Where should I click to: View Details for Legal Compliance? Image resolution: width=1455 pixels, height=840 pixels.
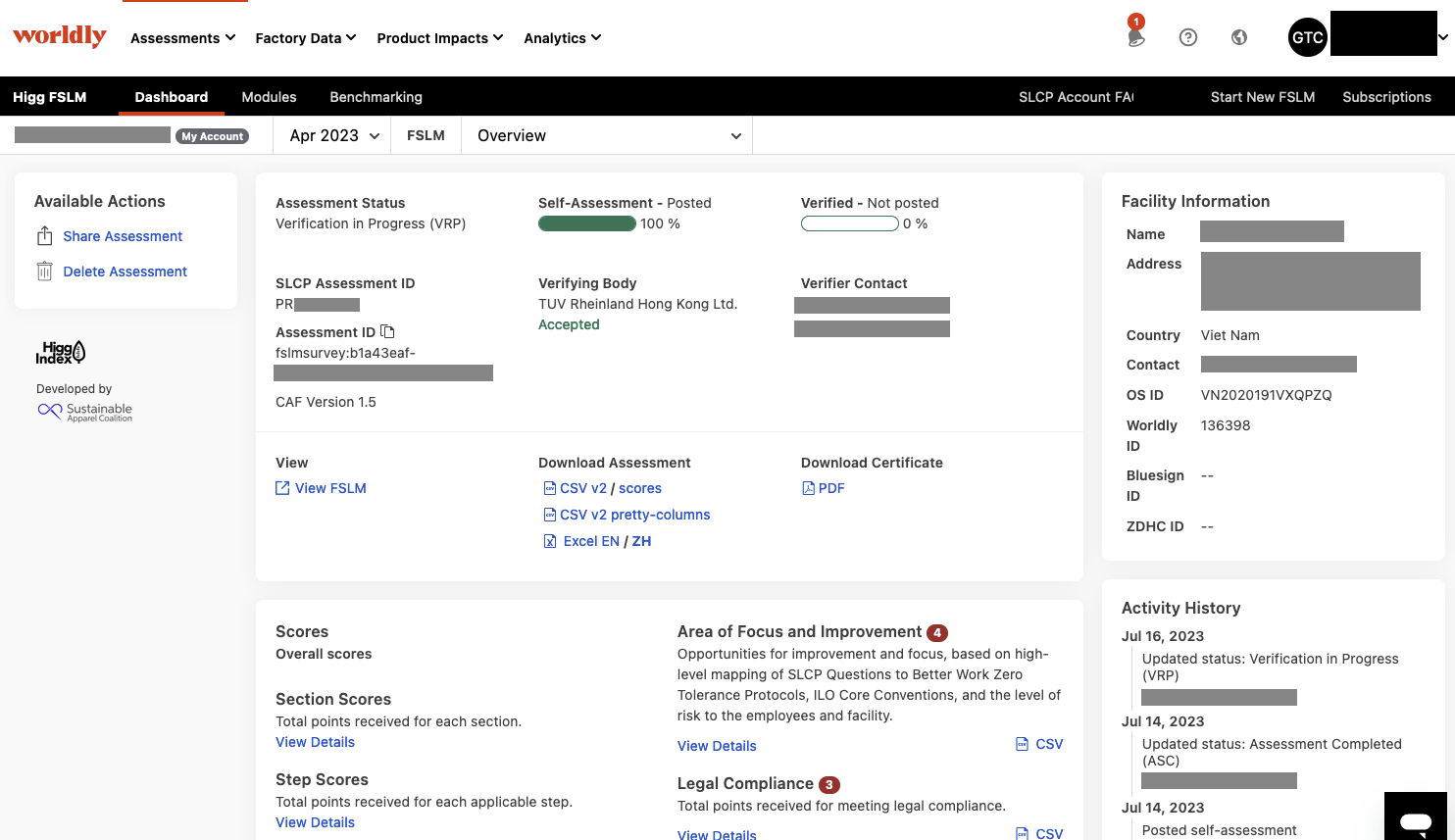point(717,834)
